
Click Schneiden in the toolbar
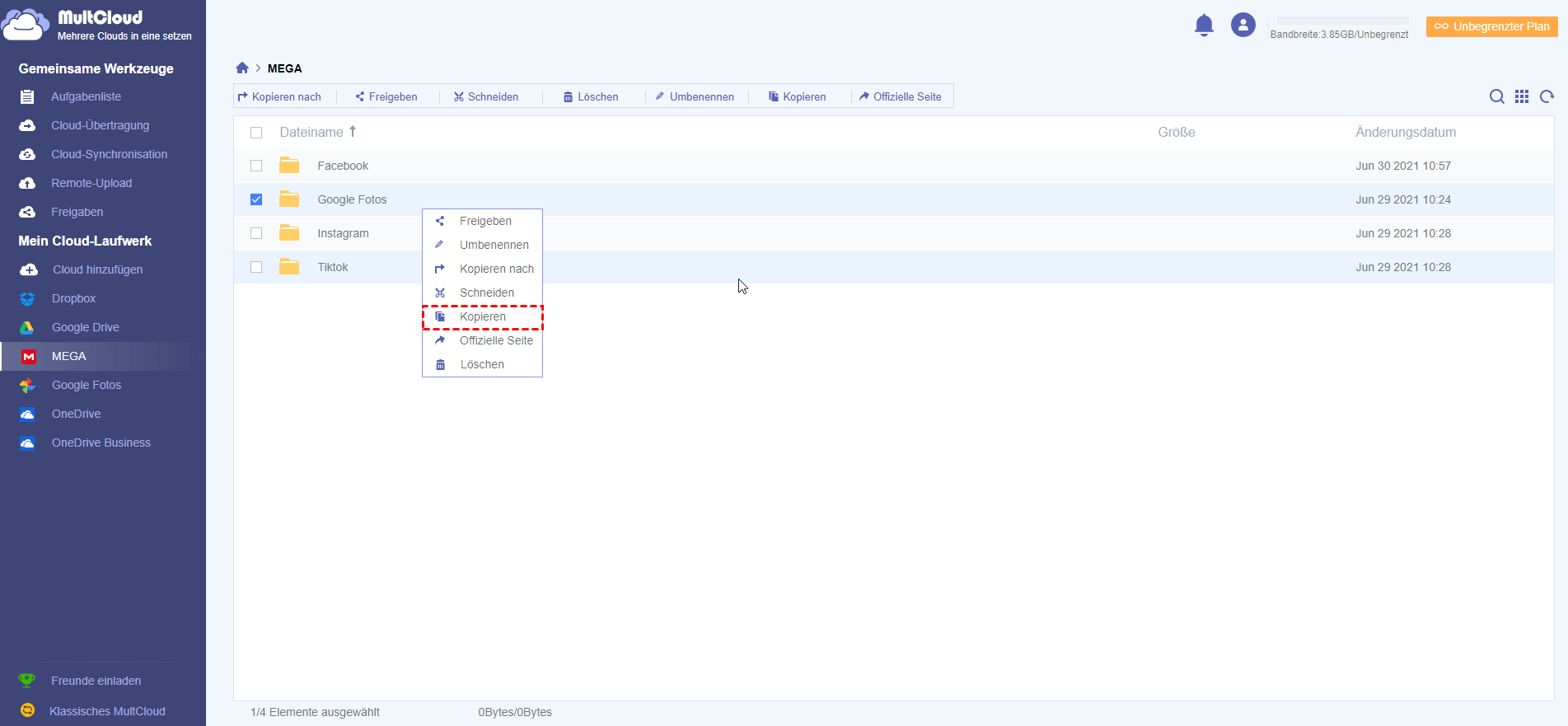point(486,96)
